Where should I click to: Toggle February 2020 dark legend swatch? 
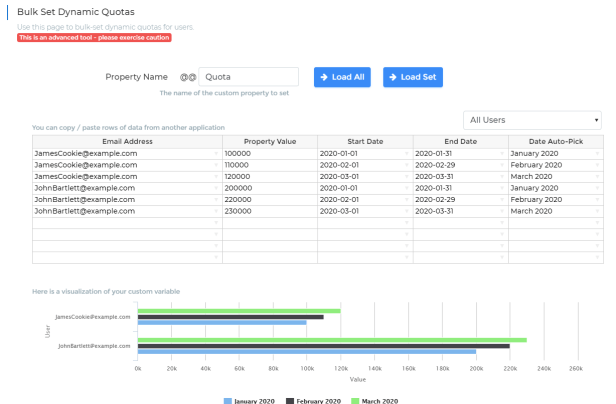[x=290, y=400]
